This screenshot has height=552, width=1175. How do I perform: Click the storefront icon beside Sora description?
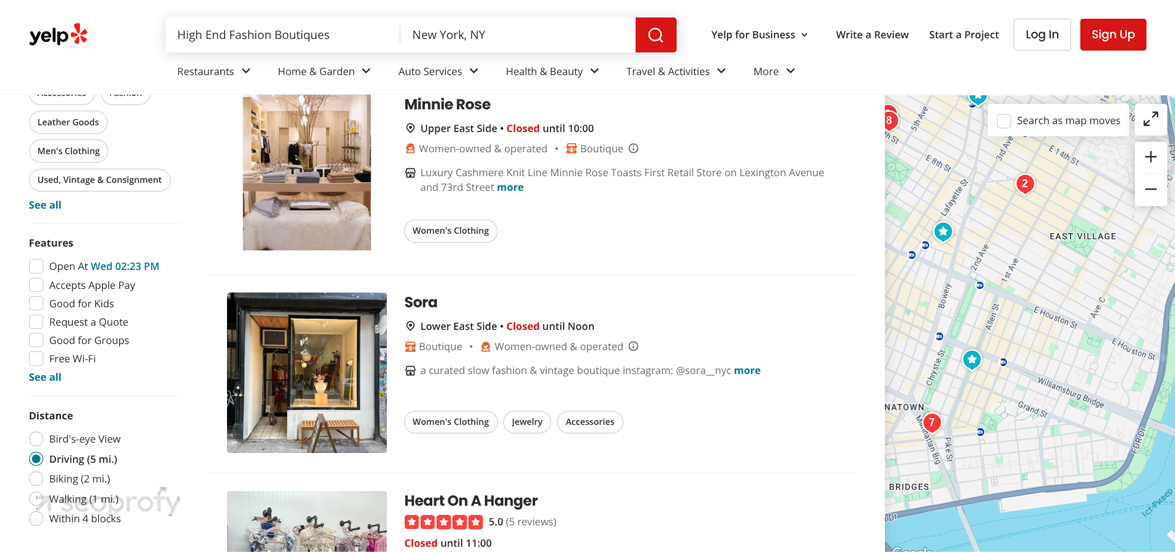tap(410, 370)
